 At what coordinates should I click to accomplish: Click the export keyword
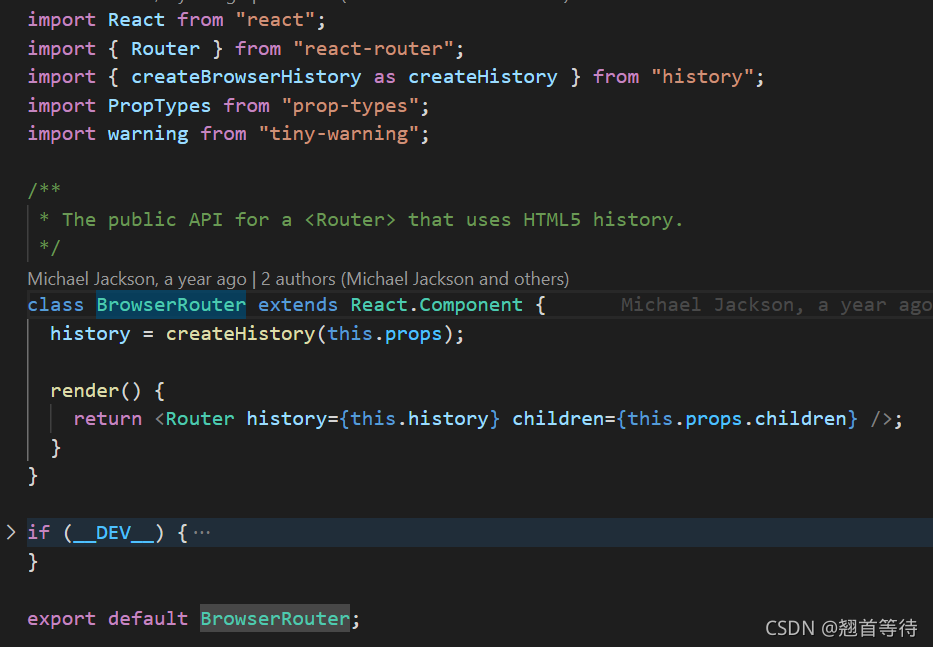point(61,618)
